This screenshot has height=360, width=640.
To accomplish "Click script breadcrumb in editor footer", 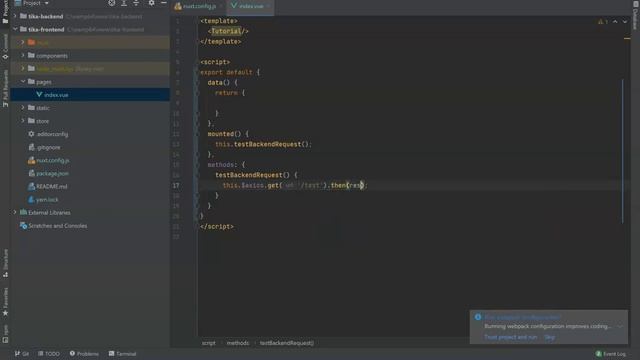I will point(209,343).
